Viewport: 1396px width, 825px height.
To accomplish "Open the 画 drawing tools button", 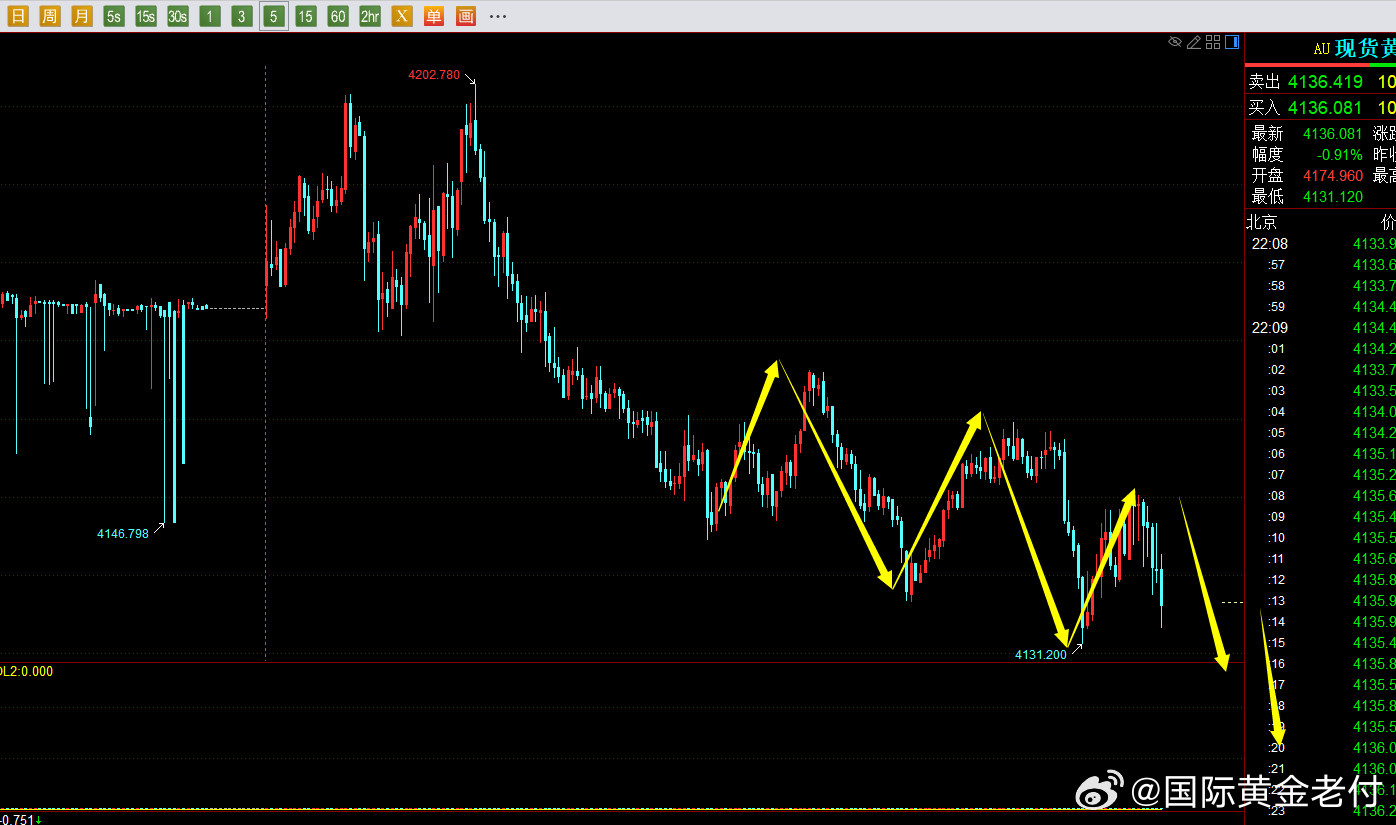I will tap(466, 16).
